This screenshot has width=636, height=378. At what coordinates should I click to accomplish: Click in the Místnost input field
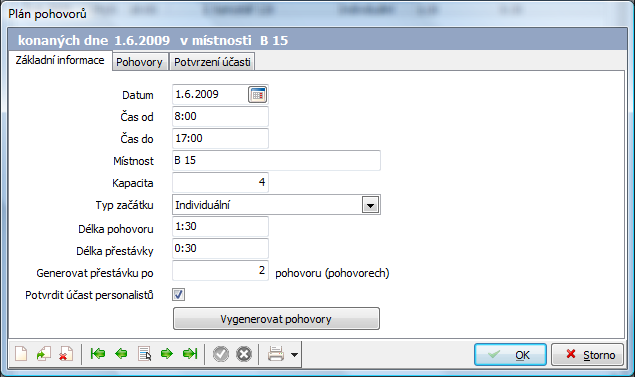[276, 160]
